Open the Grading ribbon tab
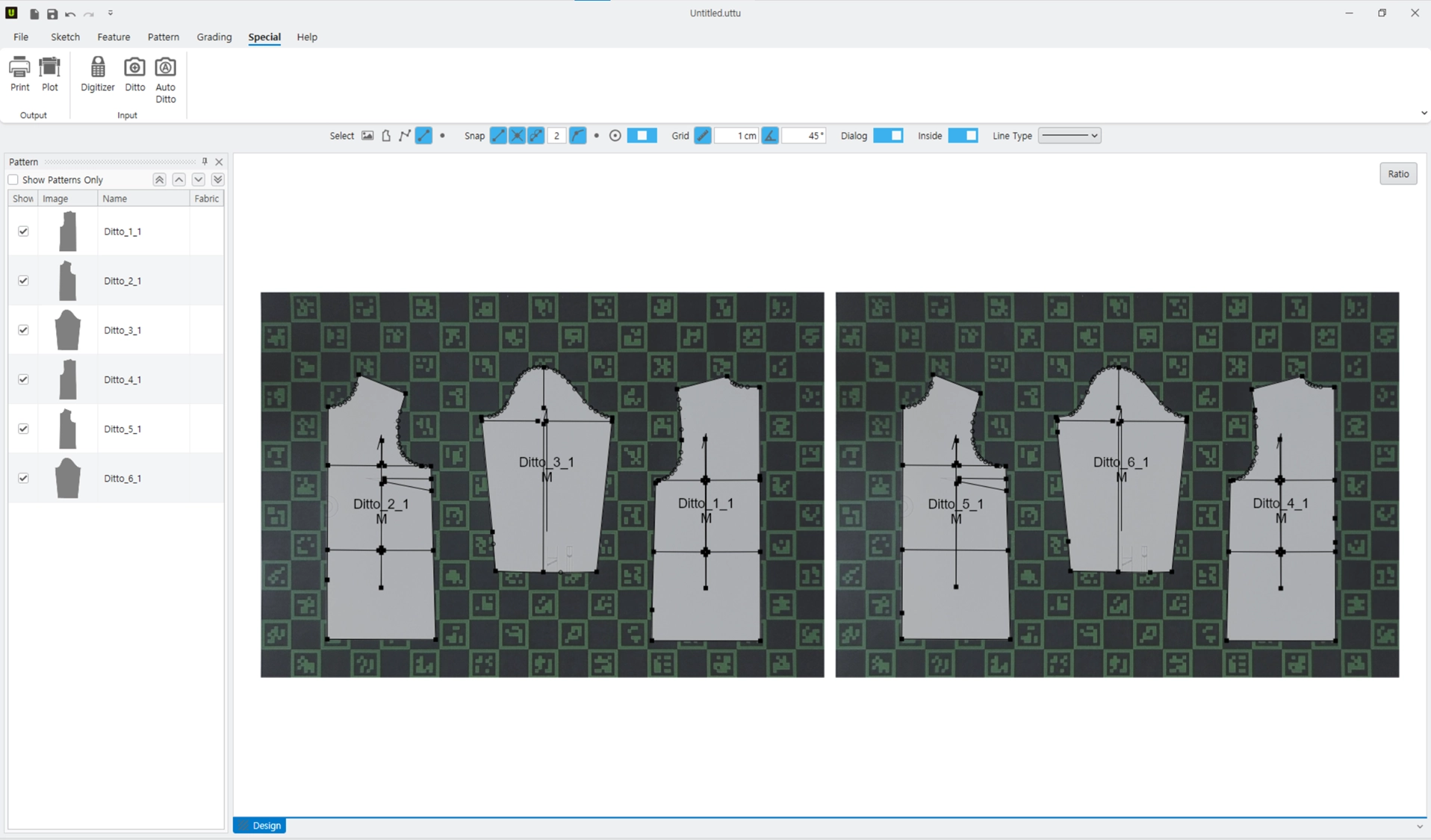The height and width of the screenshot is (840, 1431). (214, 37)
